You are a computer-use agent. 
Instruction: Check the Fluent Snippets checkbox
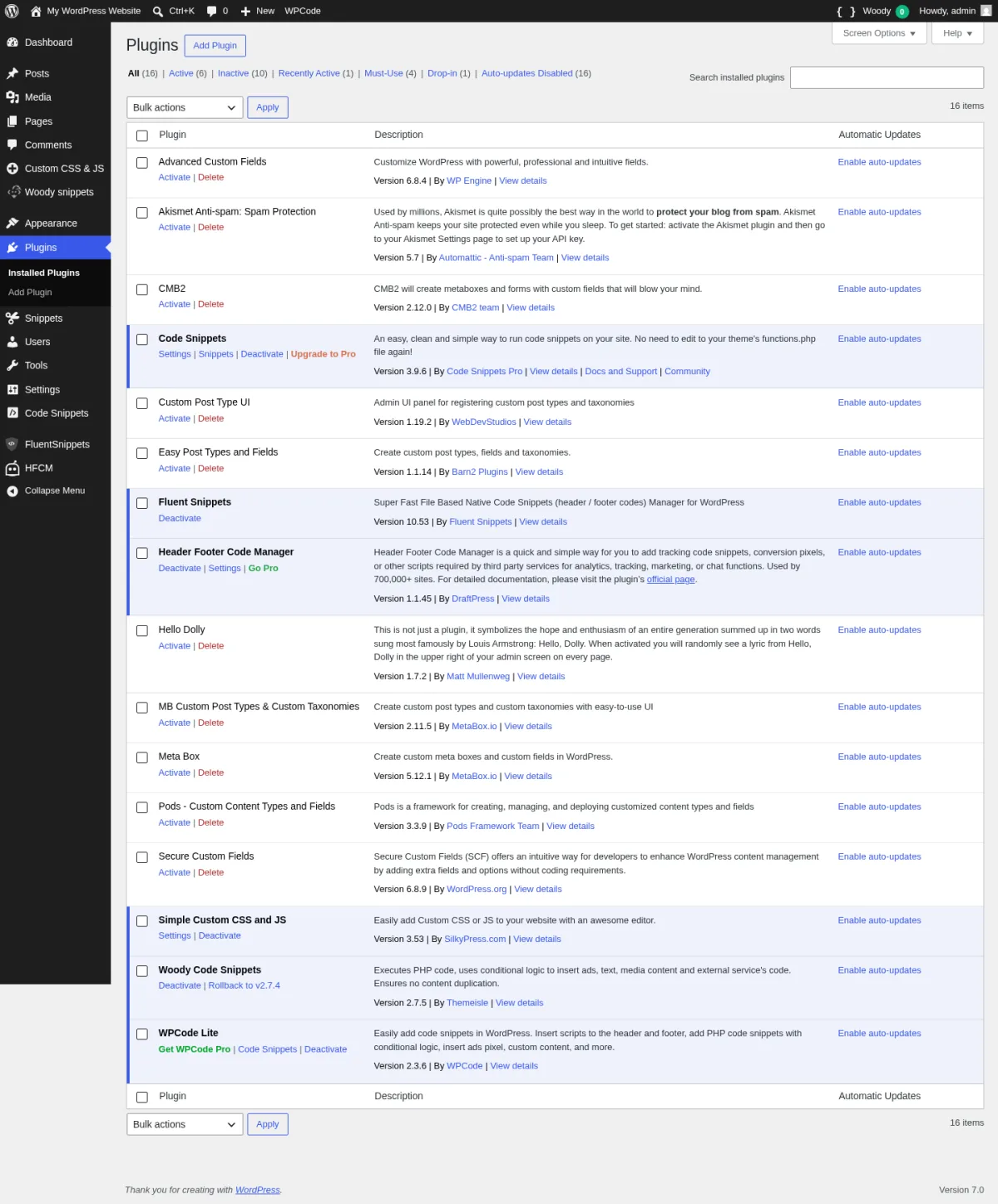(x=142, y=503)
